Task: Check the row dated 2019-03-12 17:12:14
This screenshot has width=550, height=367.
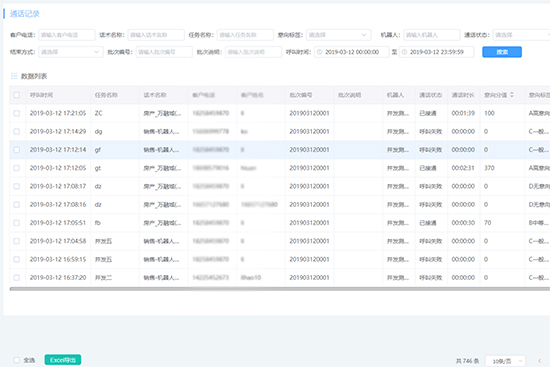Action: click(16, 150)
